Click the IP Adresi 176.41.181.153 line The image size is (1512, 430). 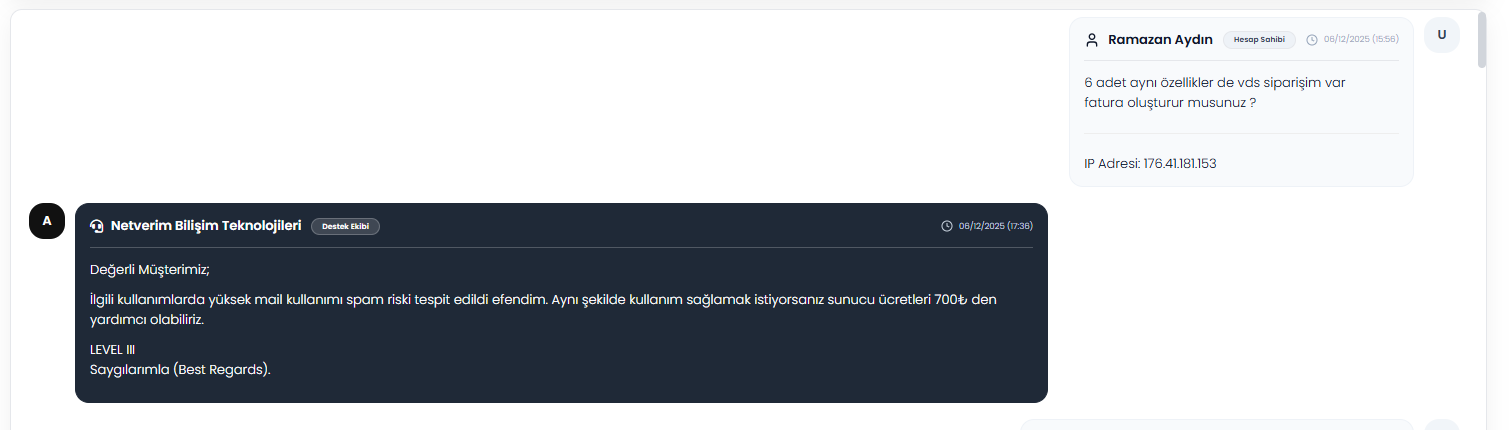(x=1150, y=163)
